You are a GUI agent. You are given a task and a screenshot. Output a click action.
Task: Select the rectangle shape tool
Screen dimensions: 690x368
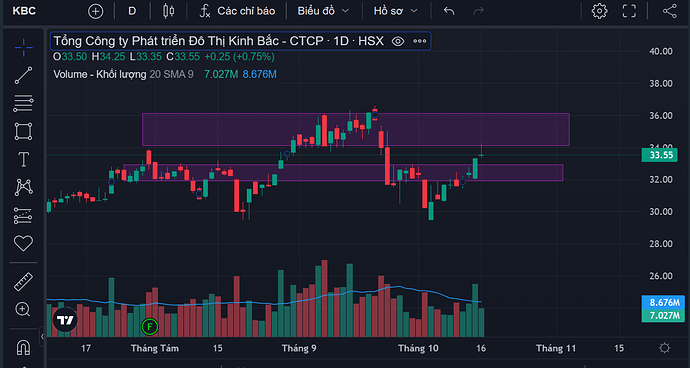[23, 131]
